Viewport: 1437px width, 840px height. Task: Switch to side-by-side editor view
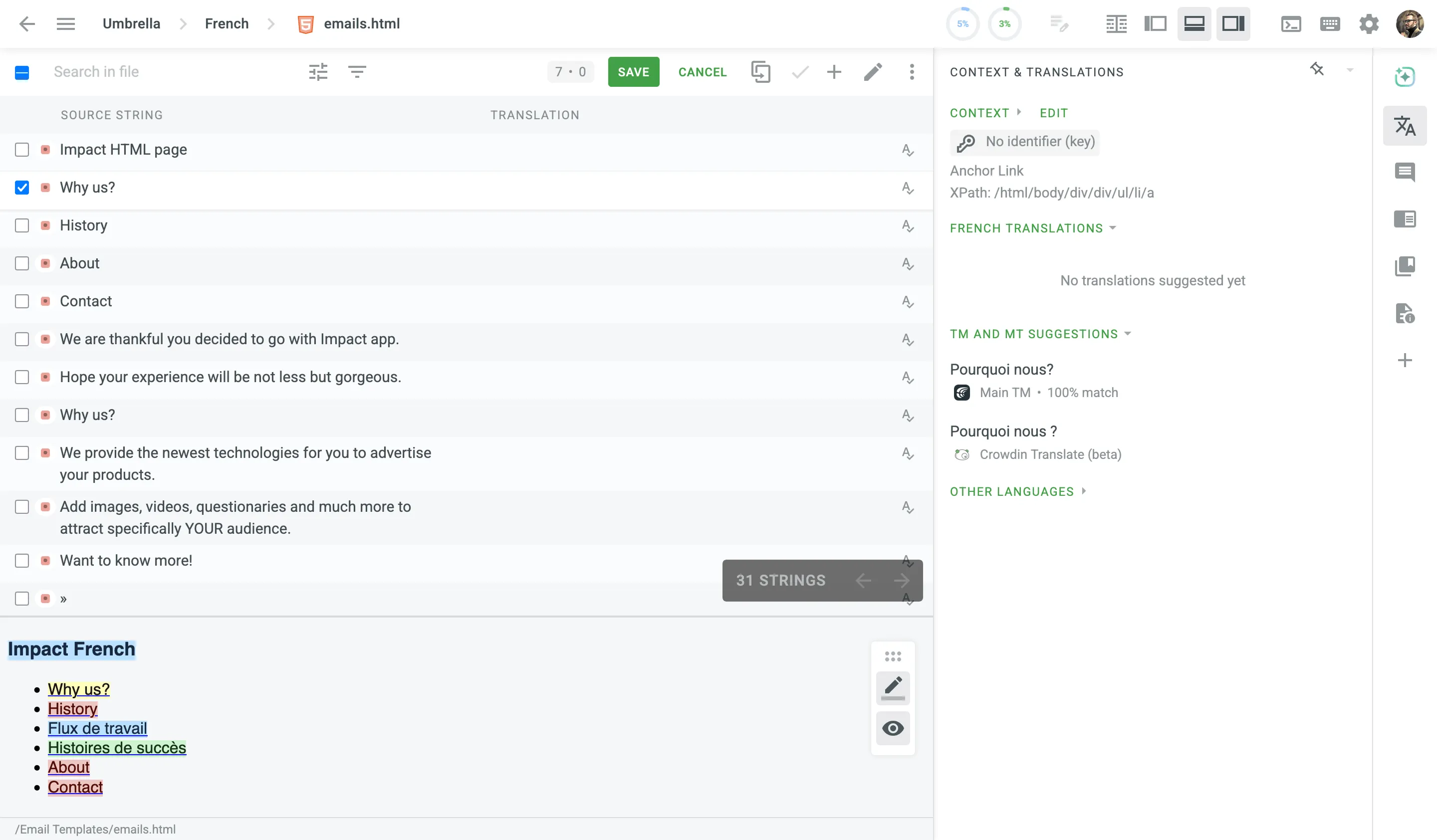(x=1155, y=24)
